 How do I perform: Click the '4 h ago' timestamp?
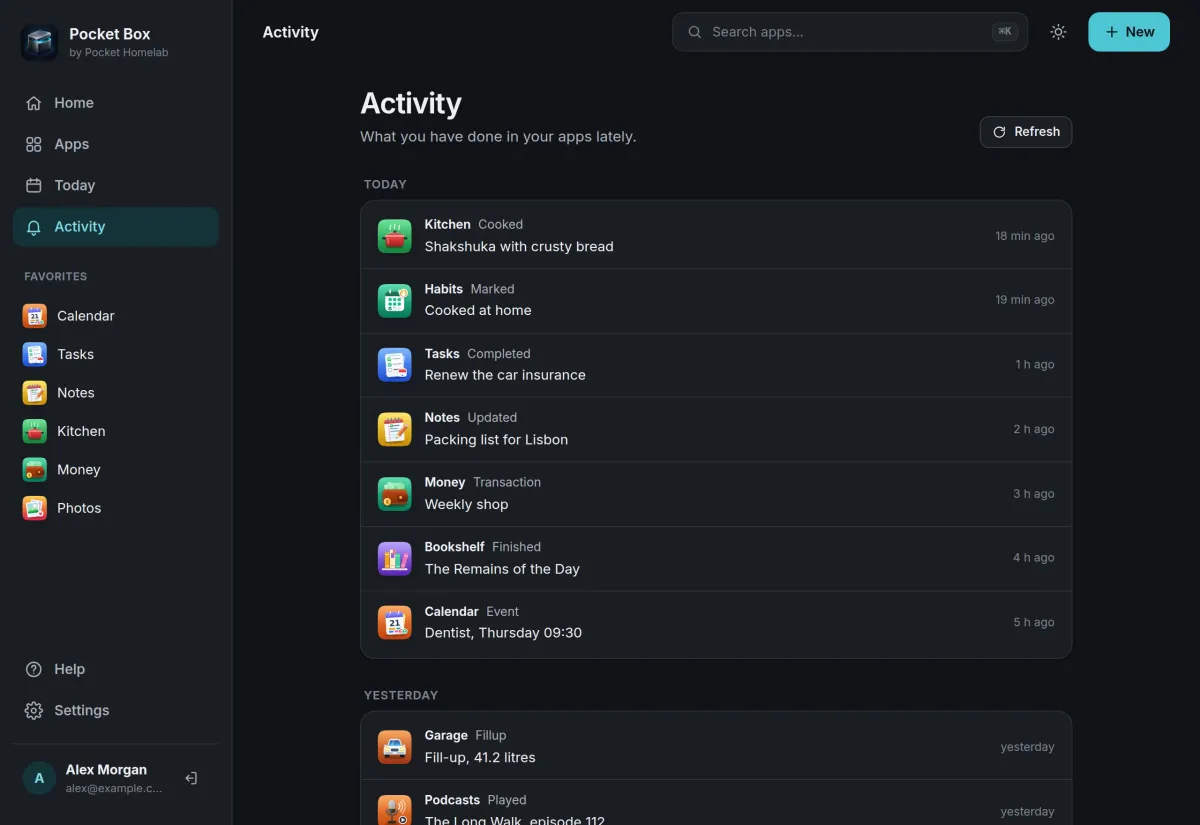1034,558
